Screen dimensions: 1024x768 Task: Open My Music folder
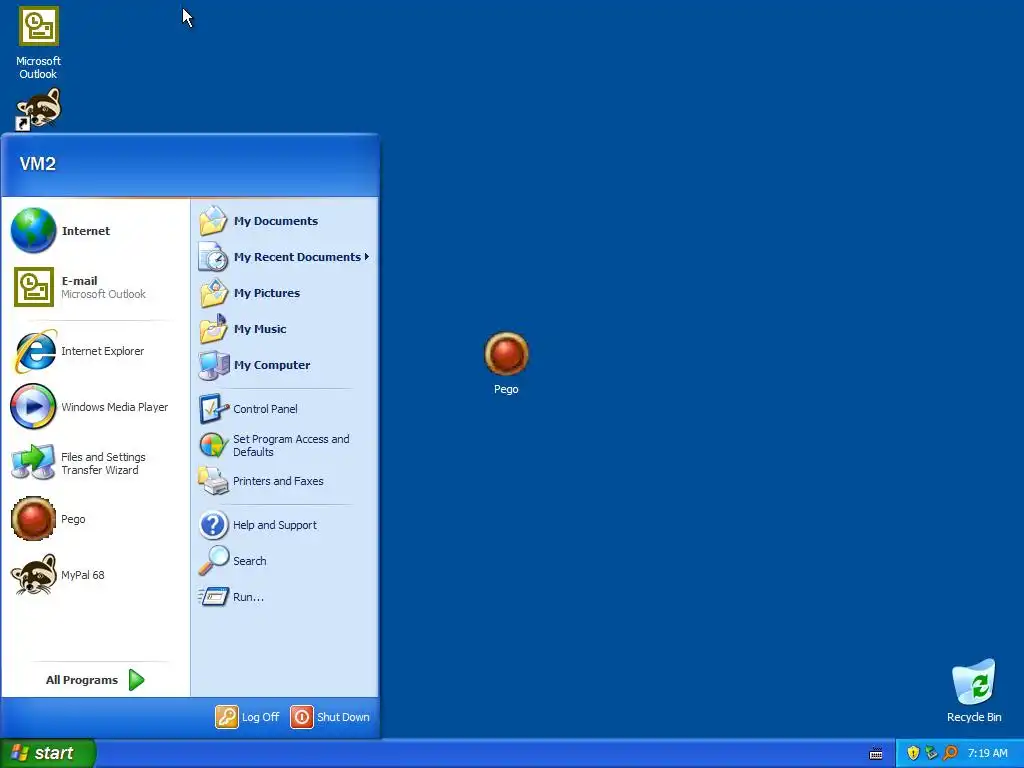[x=284, y=328]
